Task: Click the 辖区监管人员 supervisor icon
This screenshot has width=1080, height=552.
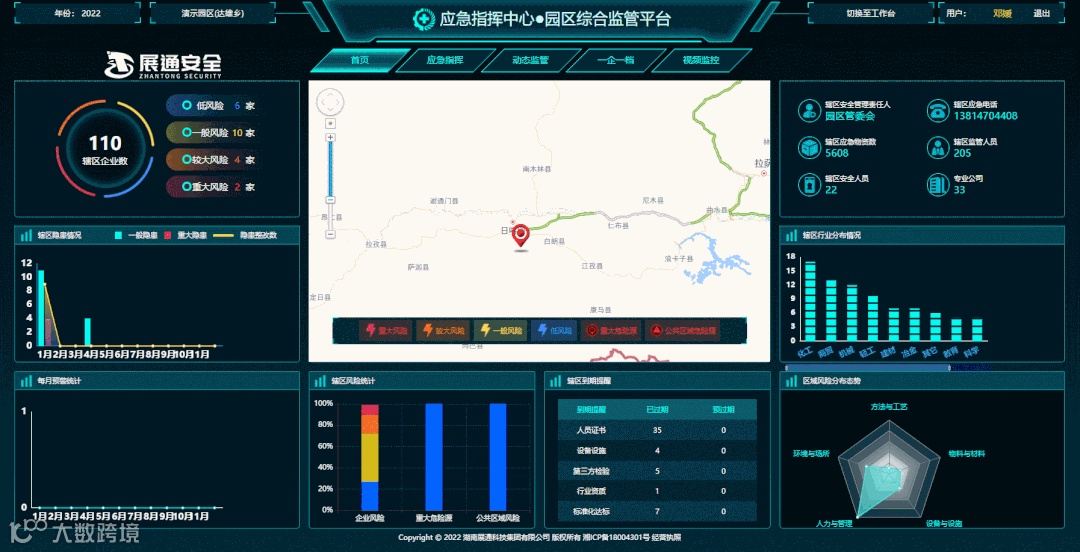Action: click(x=937, y=147)
